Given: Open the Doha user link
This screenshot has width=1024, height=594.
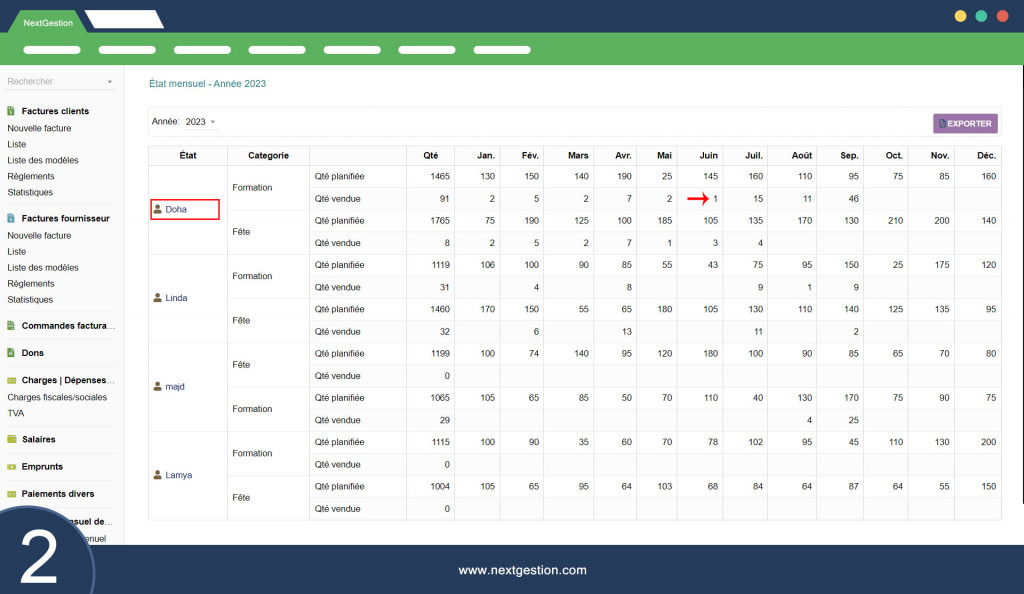Looking at the screenshot, I should tap(176, 210).
